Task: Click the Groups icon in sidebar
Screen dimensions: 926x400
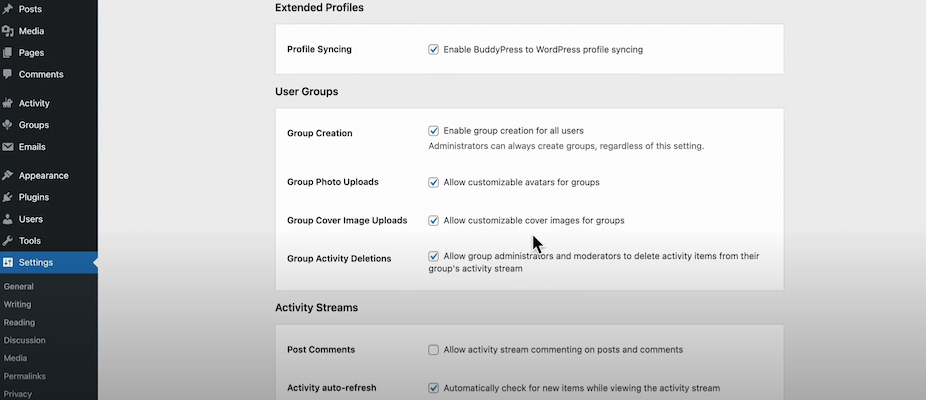Action: 8,125
